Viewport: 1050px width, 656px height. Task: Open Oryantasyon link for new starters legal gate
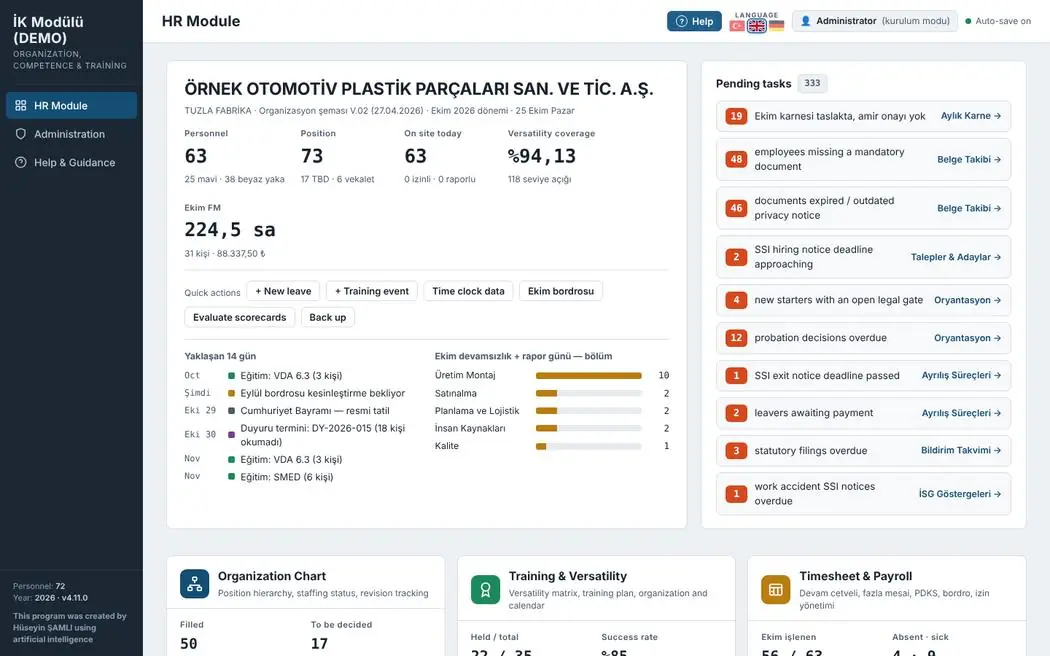[x=967, y=300]
